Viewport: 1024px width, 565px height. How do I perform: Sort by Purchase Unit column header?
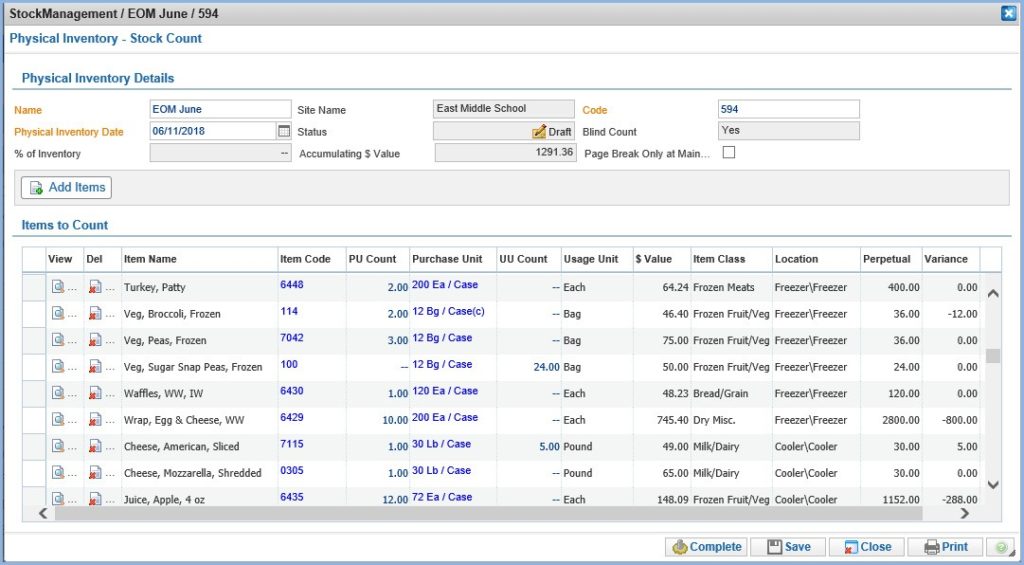coord(447,259)
